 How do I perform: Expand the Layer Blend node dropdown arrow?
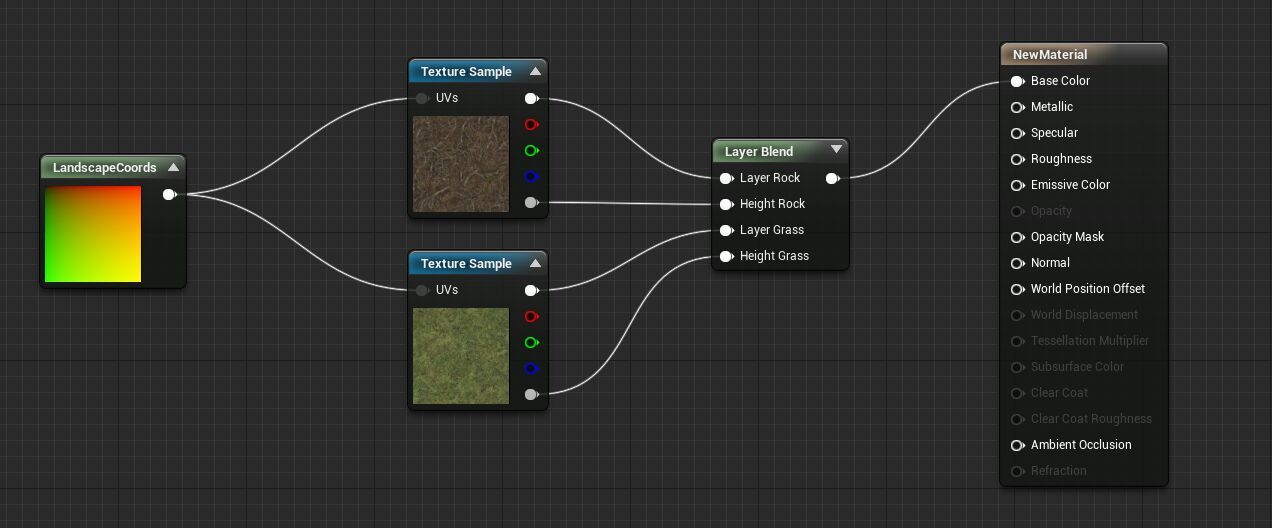pos(837,150)
